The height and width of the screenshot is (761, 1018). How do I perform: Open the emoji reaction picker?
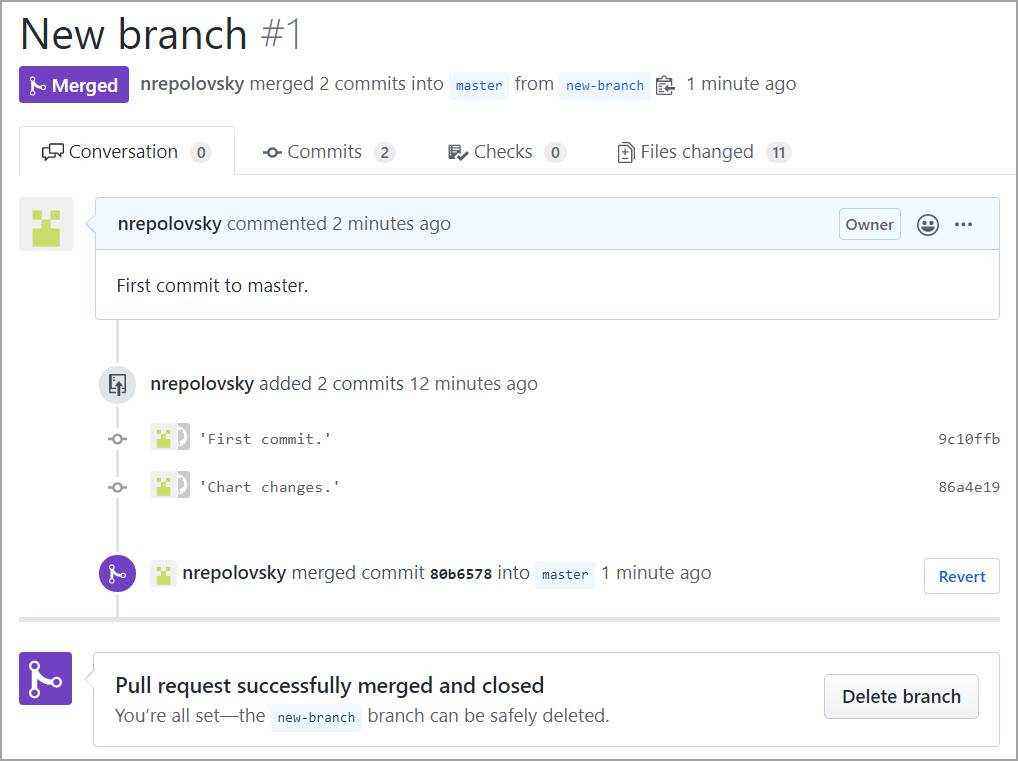point(928,225)
